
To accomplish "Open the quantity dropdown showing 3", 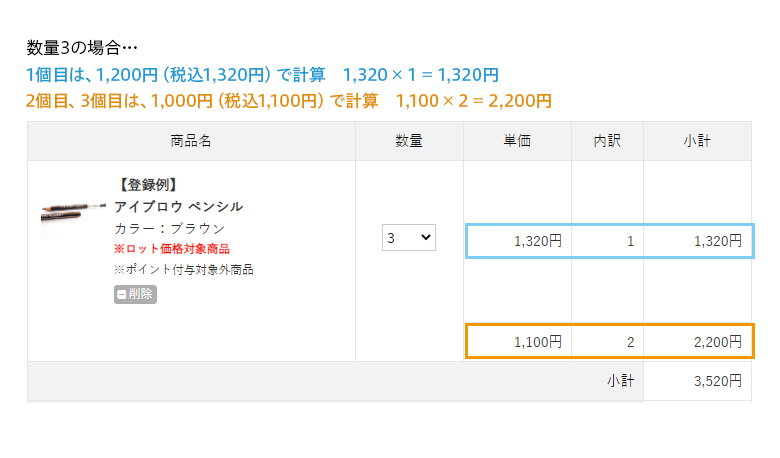I will coord(409,238).
